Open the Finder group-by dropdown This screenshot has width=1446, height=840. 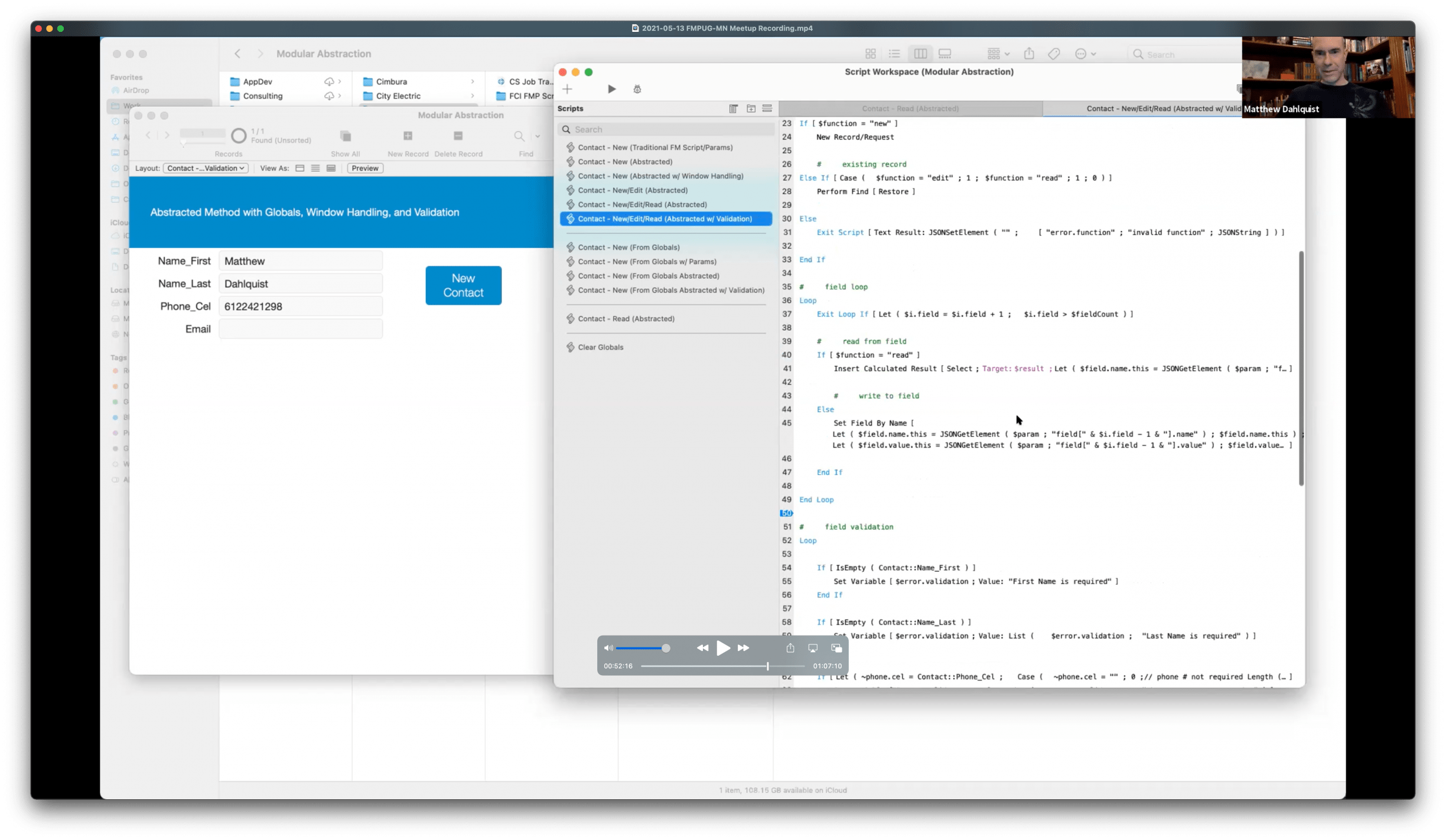998,54
